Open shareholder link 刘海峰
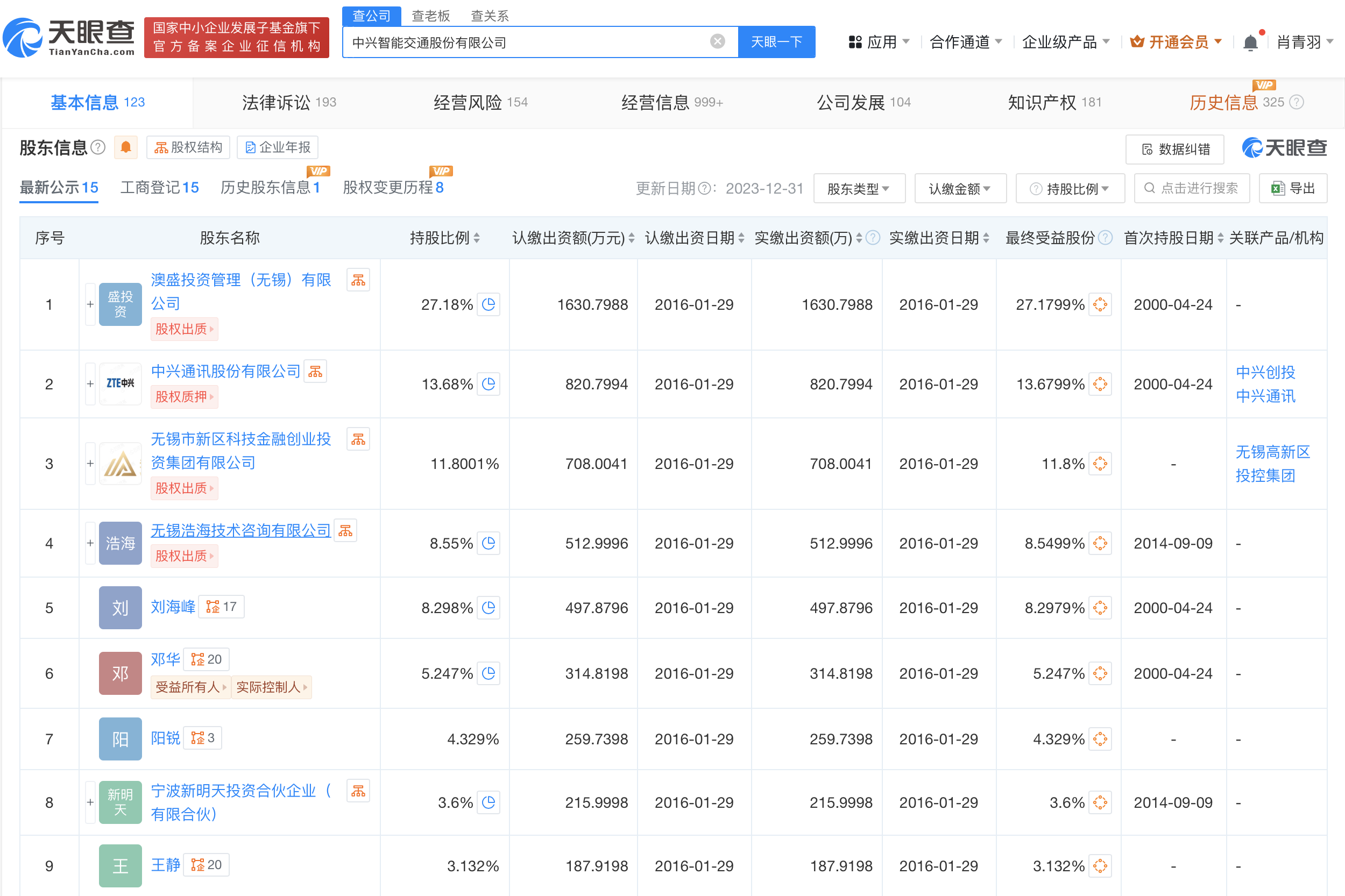Viewport: 1345px width, 896px height. (173, 607)
